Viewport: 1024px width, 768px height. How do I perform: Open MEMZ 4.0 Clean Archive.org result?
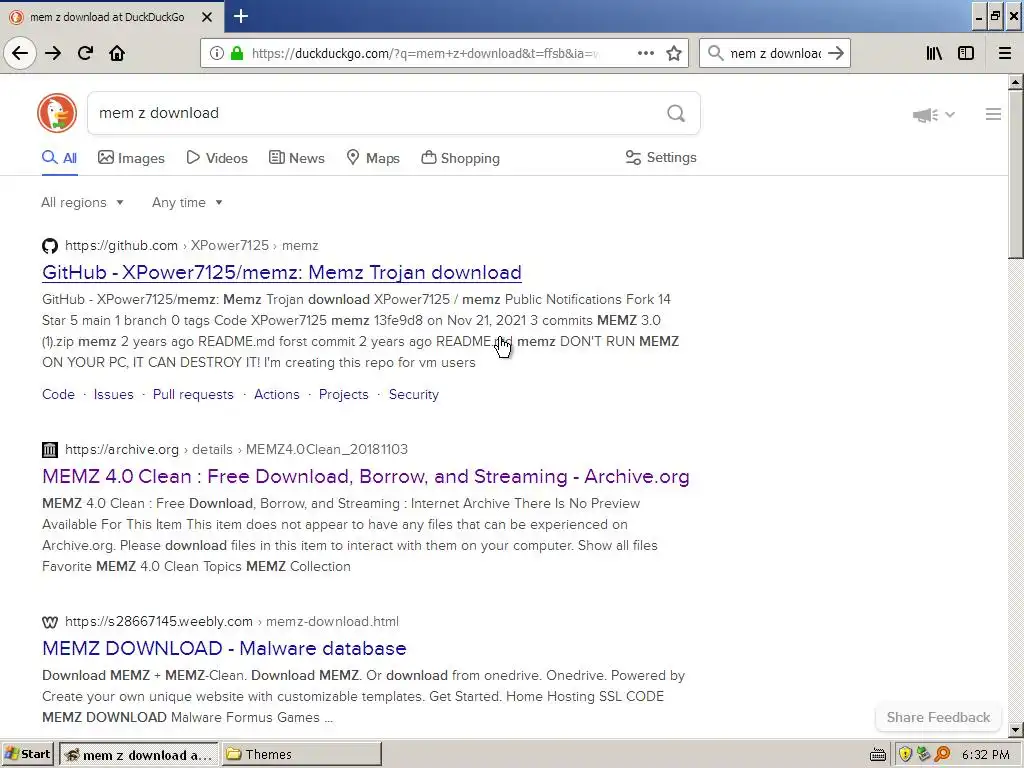[x=366, y=476]
